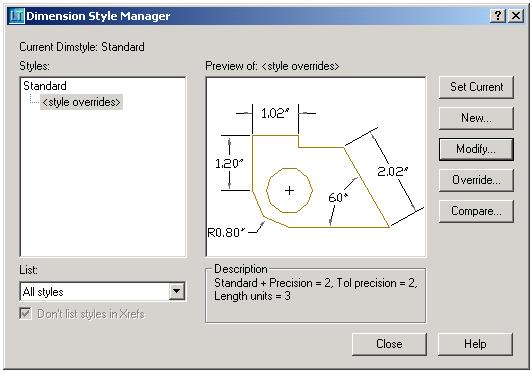Select the Standard style in Styles list
The width and height of the screenshot is (532, 371).
[x=45, y=86]
